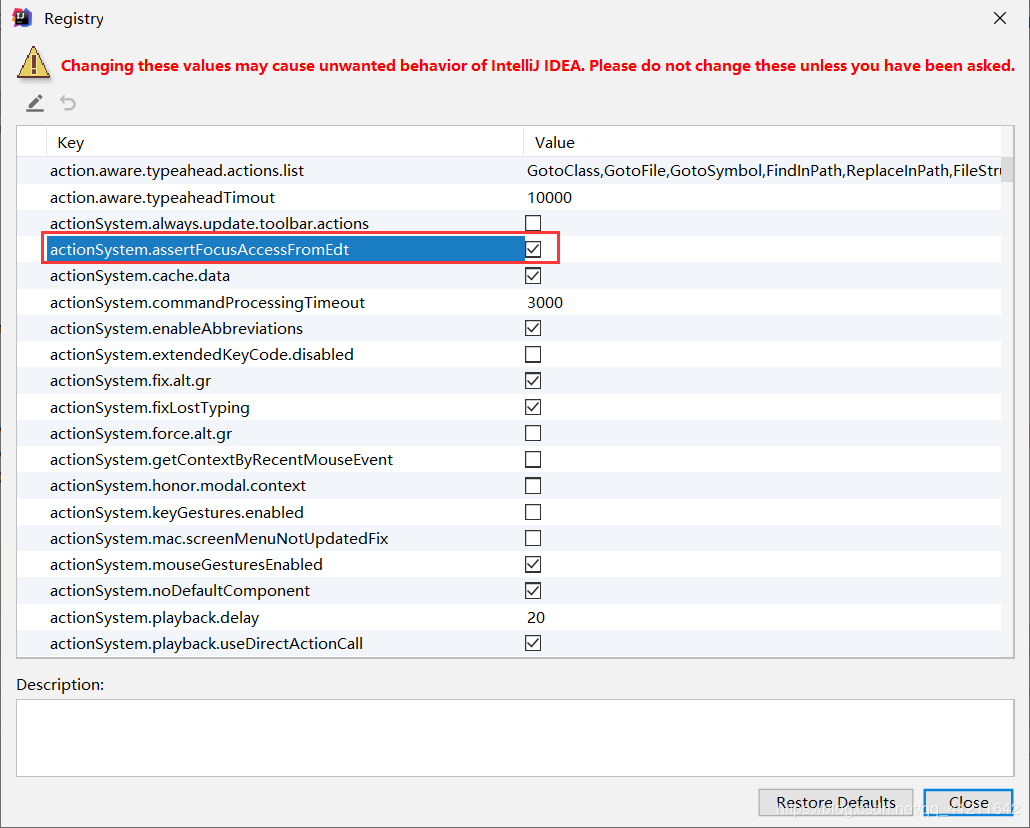Select actionSystem.playback.delay key

tap(154, 617)
